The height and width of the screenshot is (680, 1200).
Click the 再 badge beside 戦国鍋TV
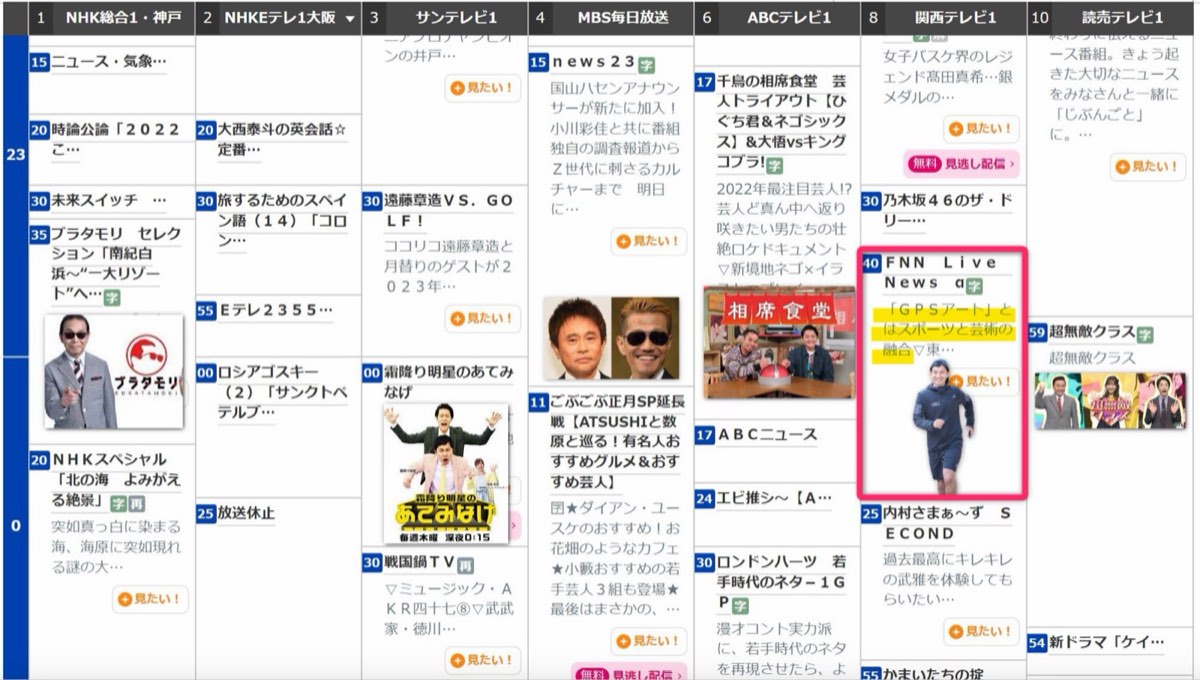click(466, 564)
